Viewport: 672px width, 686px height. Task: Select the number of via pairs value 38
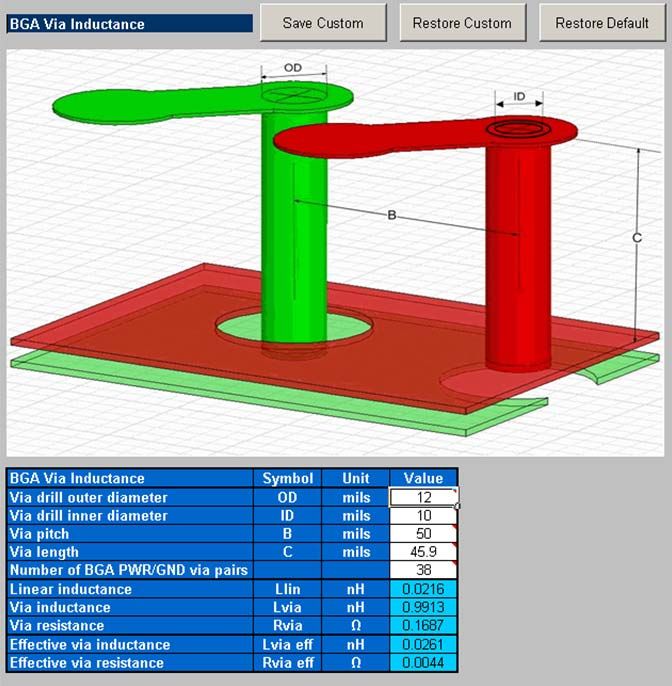[x=423, y=570]
